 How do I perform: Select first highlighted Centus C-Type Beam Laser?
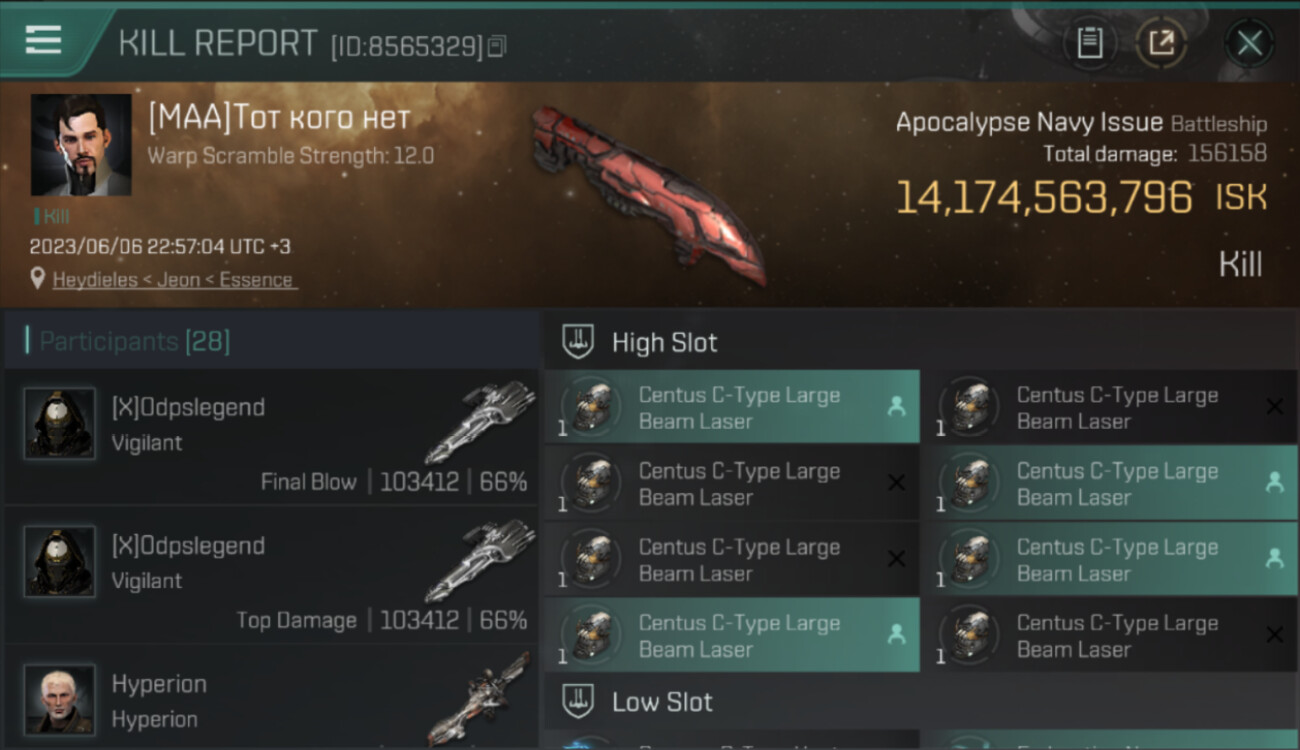coord(732,407)
